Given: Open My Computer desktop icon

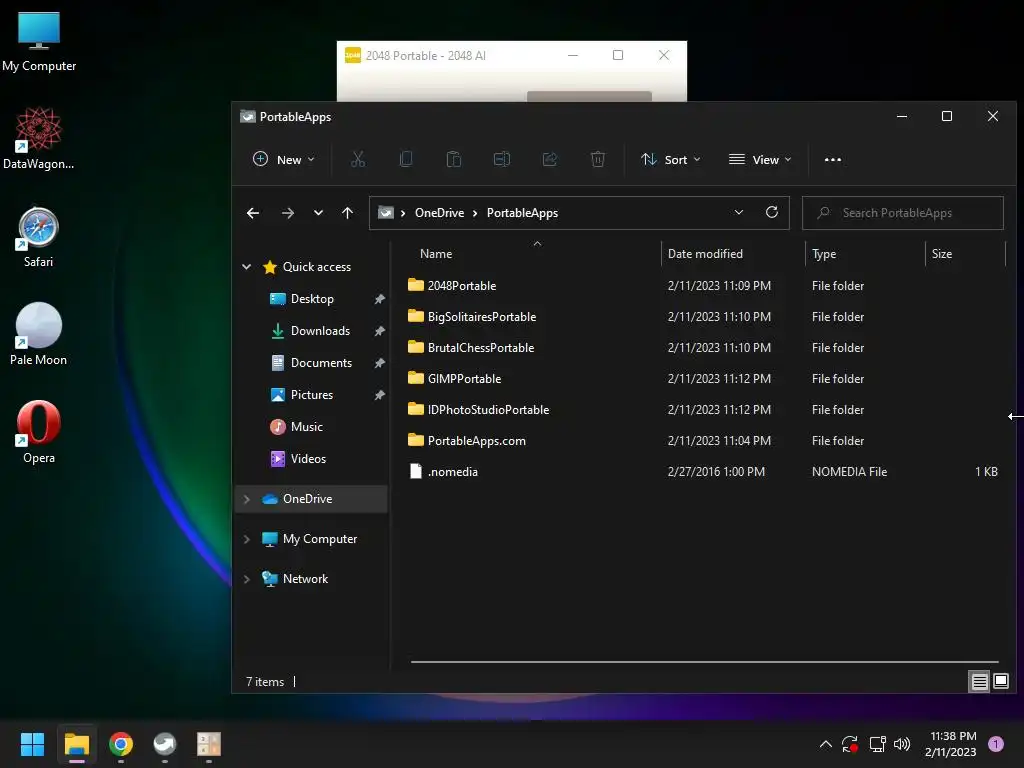Looking at the screenshot, I should (x=39, y=41).
